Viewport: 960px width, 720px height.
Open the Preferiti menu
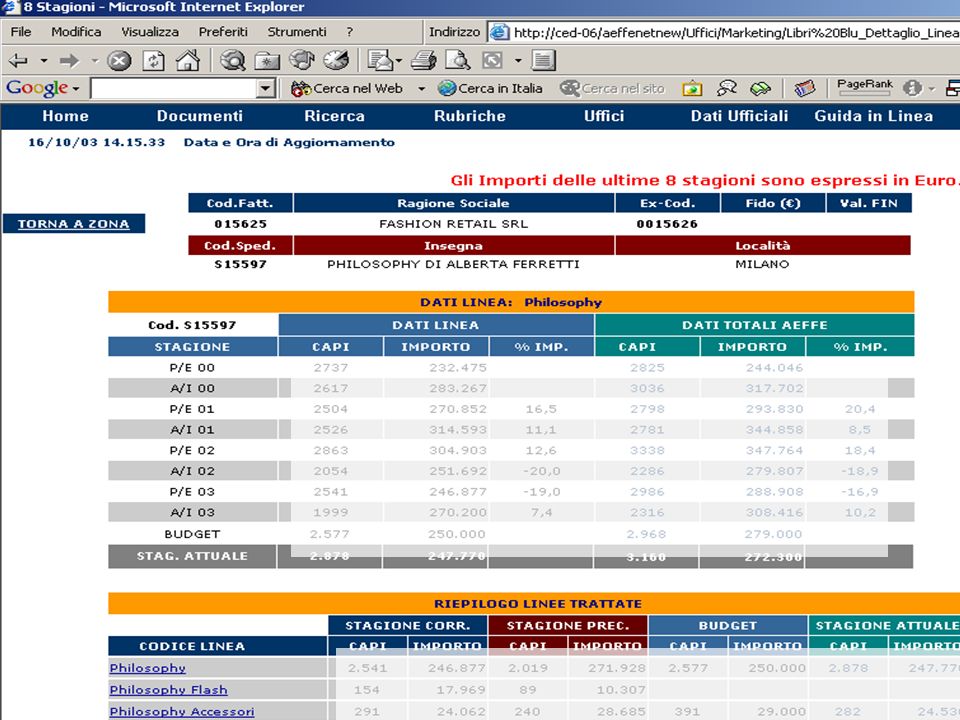[223, 32]
